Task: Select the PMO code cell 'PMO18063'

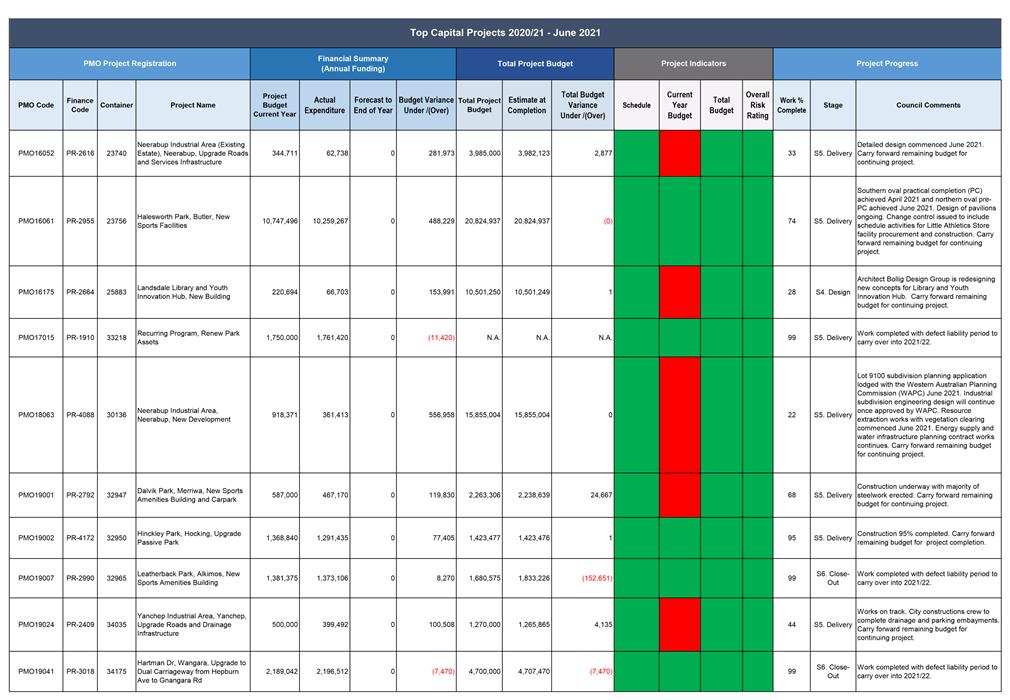Action: pos(36,415)
